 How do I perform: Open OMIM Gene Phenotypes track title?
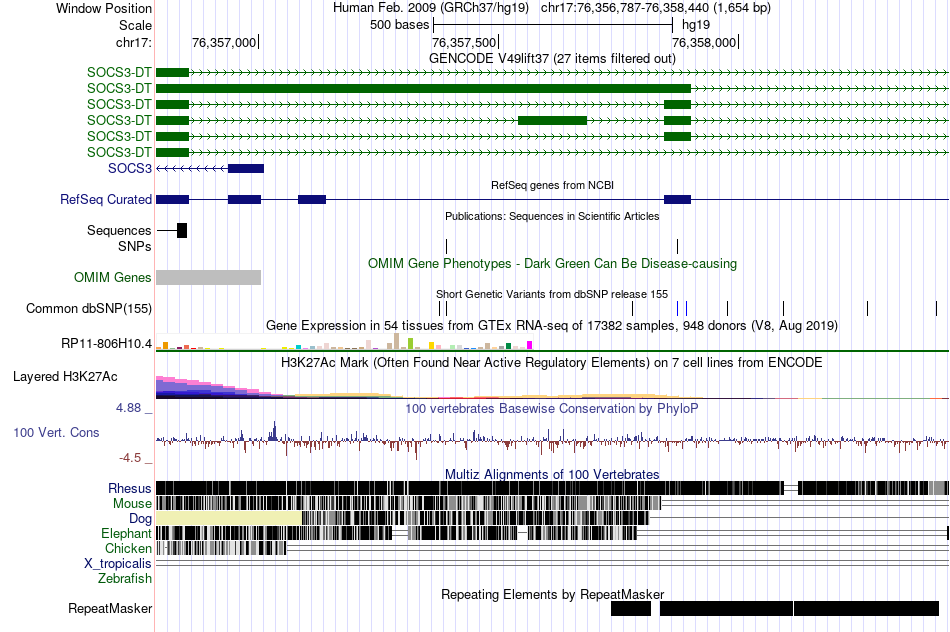(552, 264)
